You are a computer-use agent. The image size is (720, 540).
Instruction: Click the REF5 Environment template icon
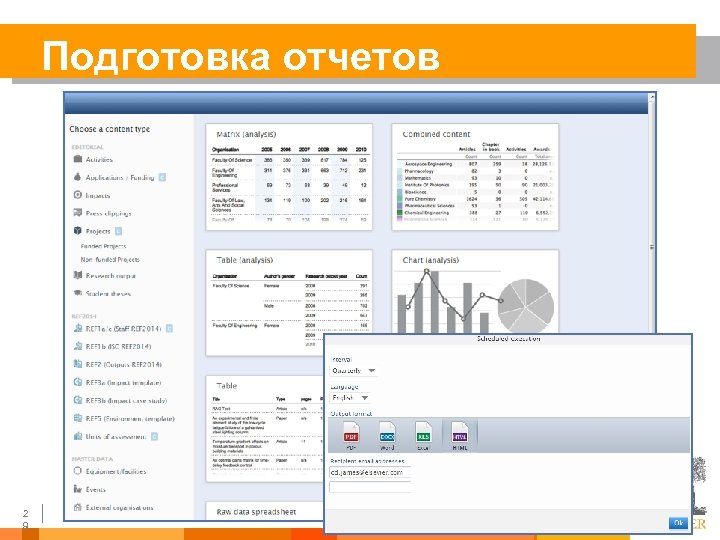click(x=78, y=418)
